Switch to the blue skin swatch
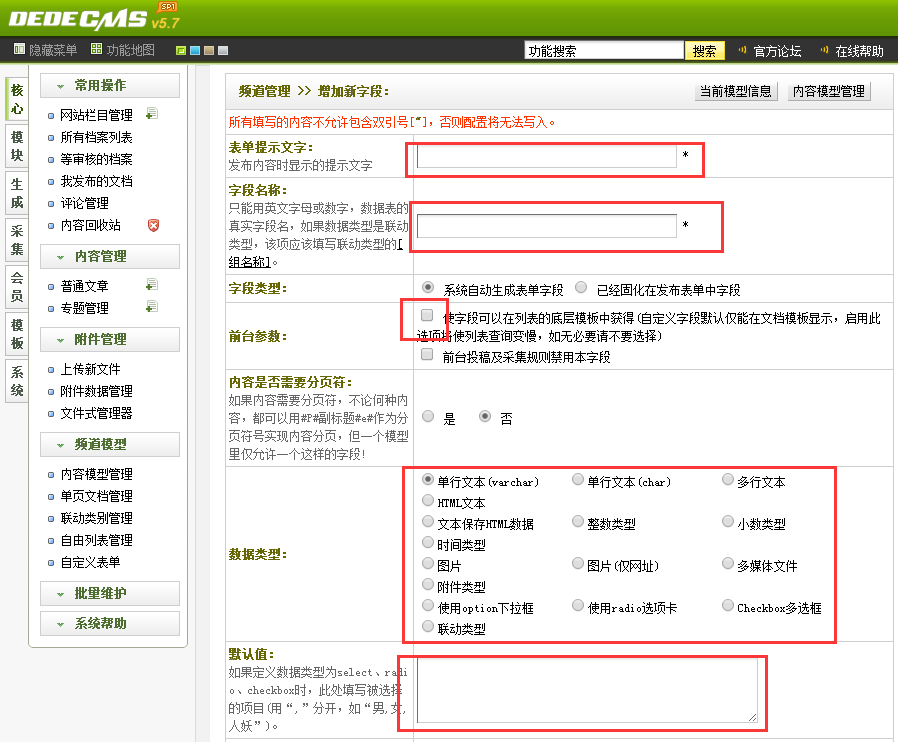The width and height of the screenshot is (898, 742). 195,51
